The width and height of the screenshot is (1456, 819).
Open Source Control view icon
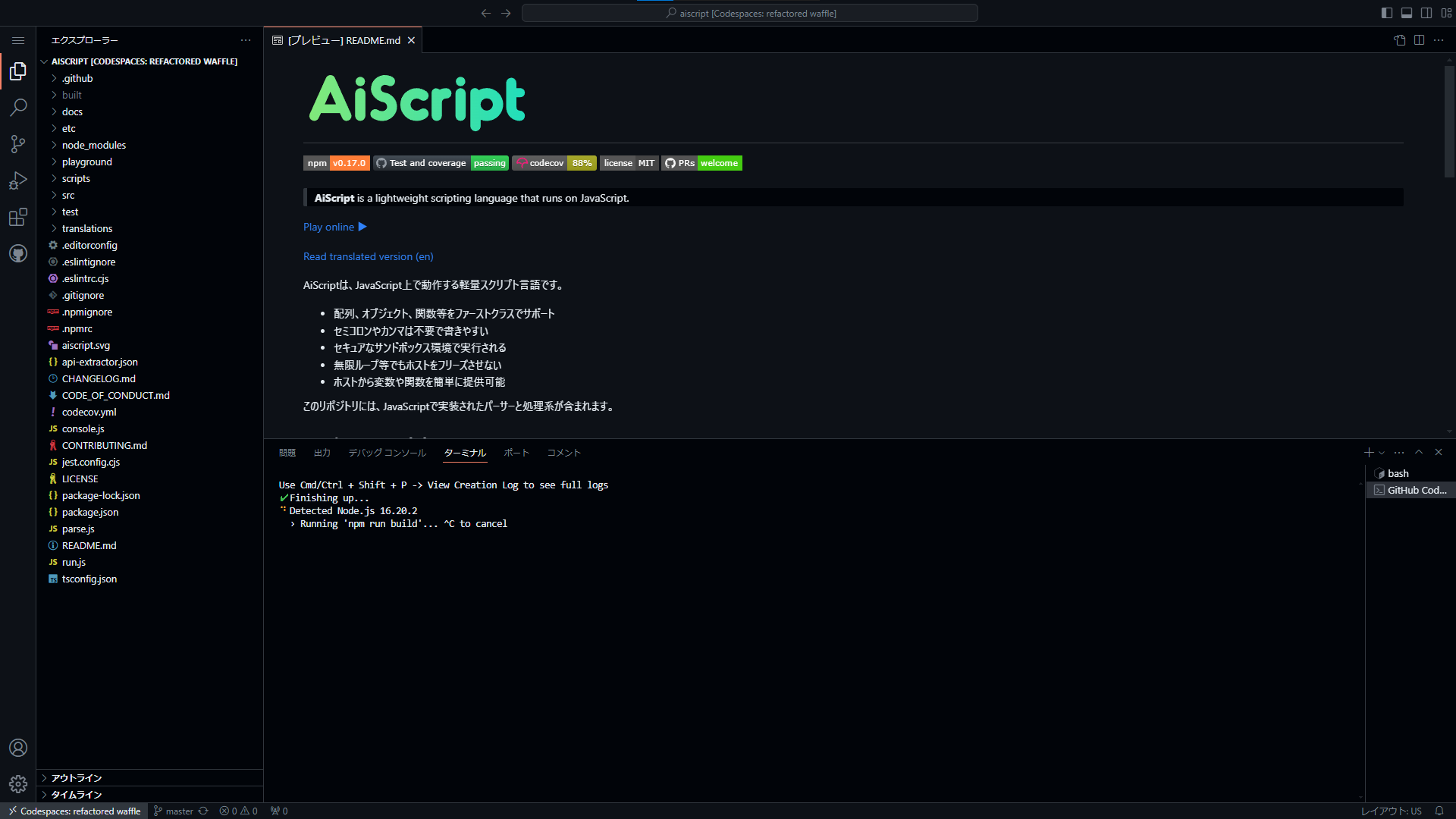click(x=18, y=144)
